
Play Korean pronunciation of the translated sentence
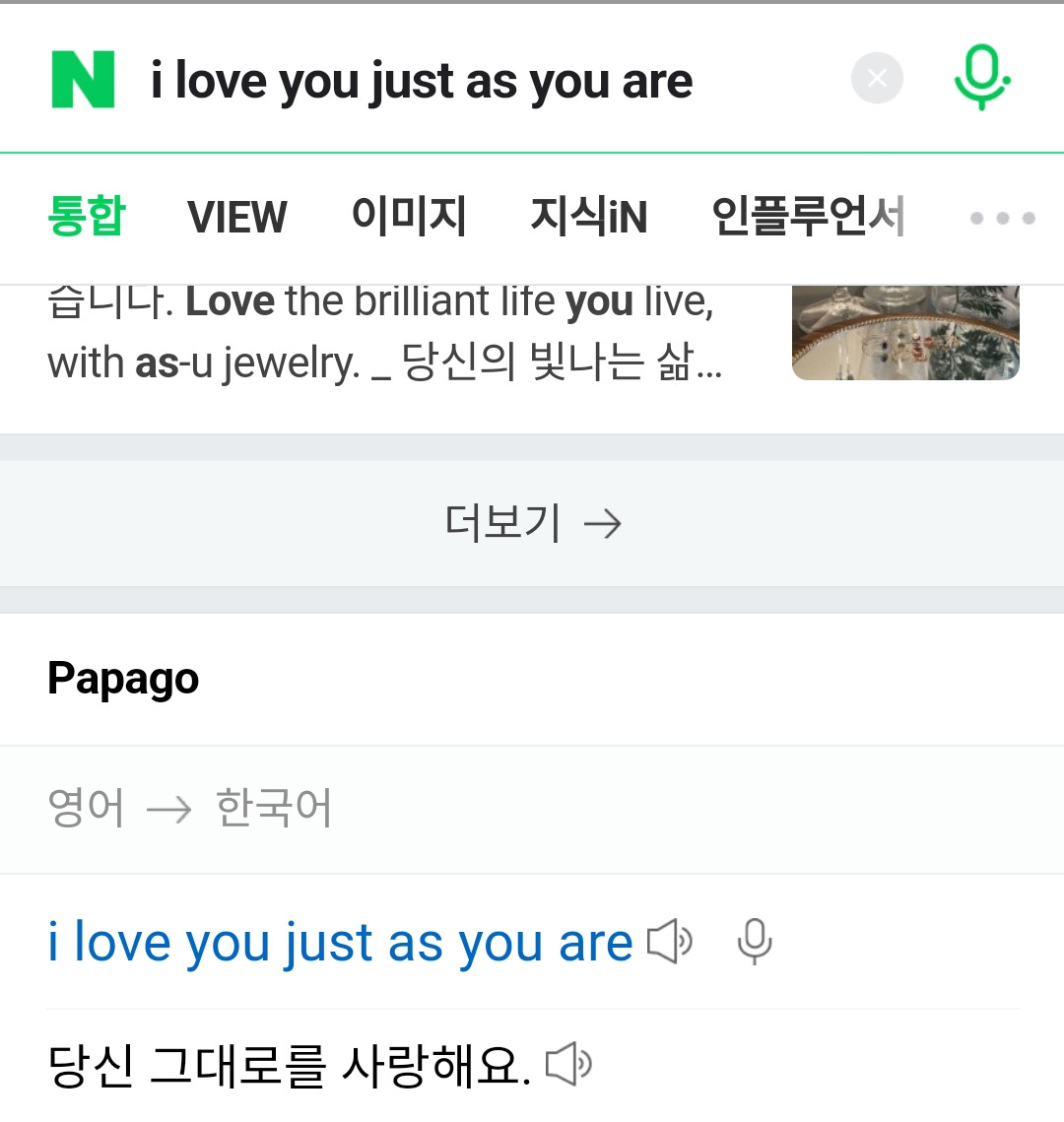pyautogui.click(x=568, y=1065)
